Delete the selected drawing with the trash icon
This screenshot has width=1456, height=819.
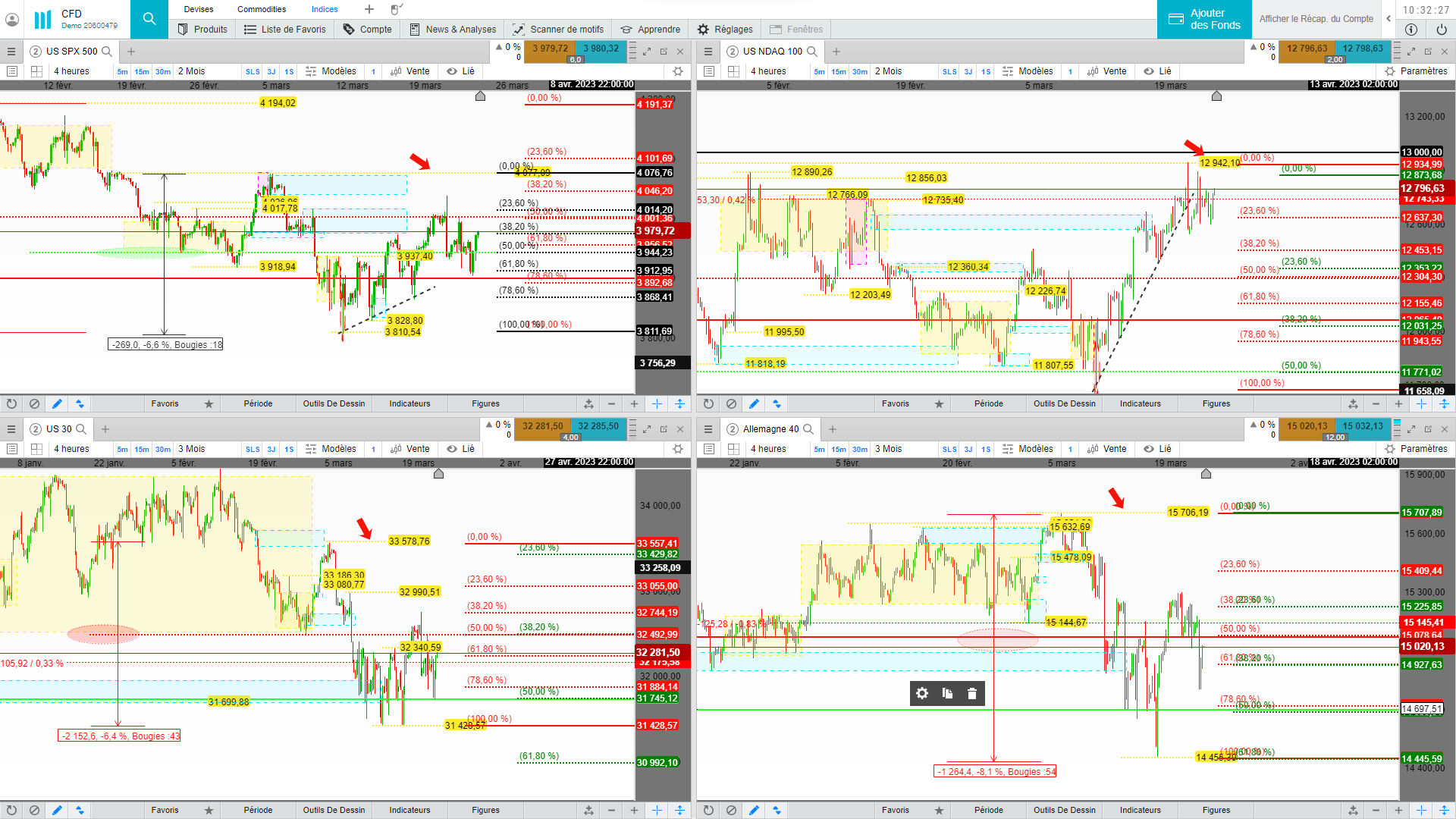pos(972,693)
